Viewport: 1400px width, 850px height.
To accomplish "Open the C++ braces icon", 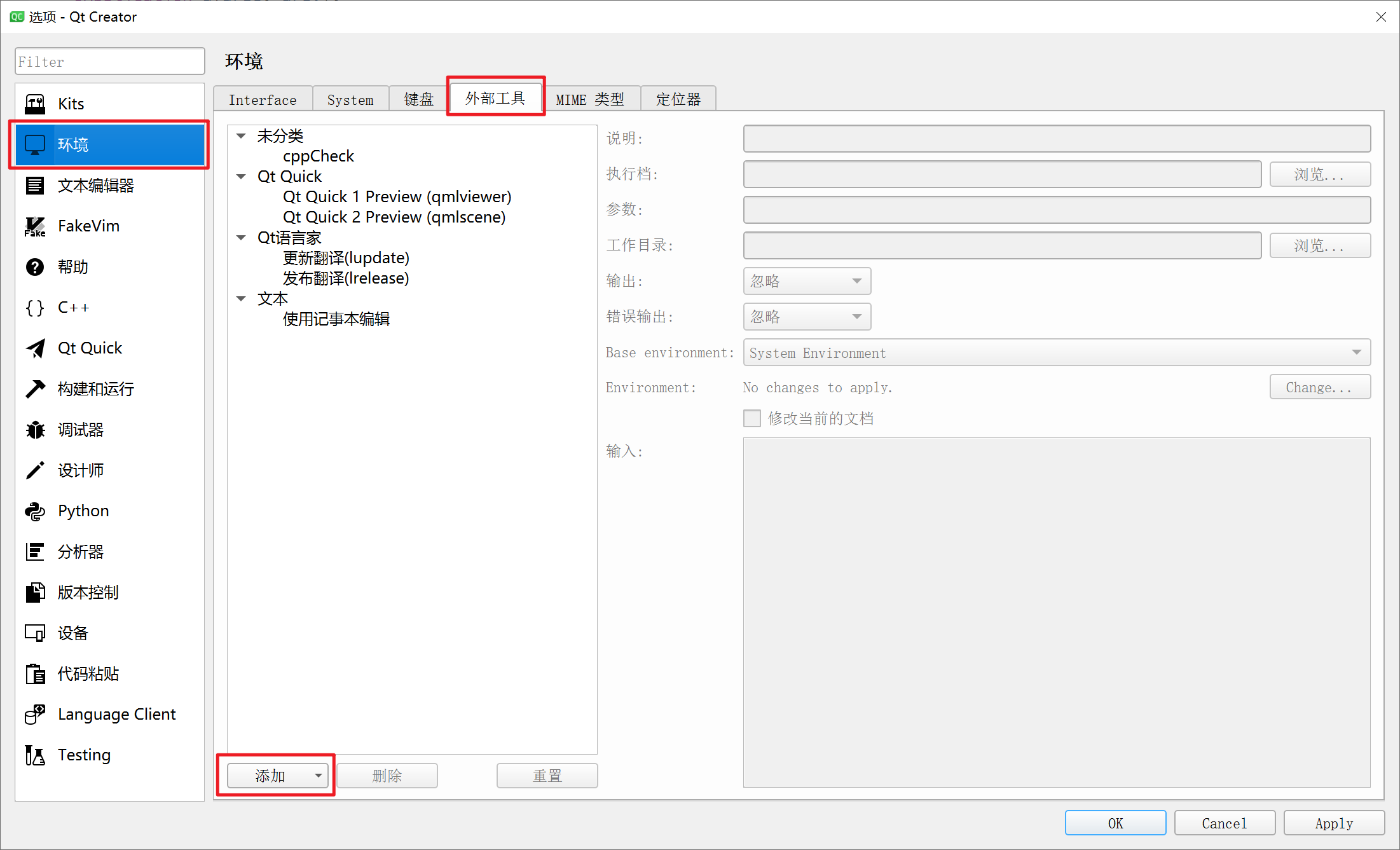I will pyautogui.click(x=35, y=308).
